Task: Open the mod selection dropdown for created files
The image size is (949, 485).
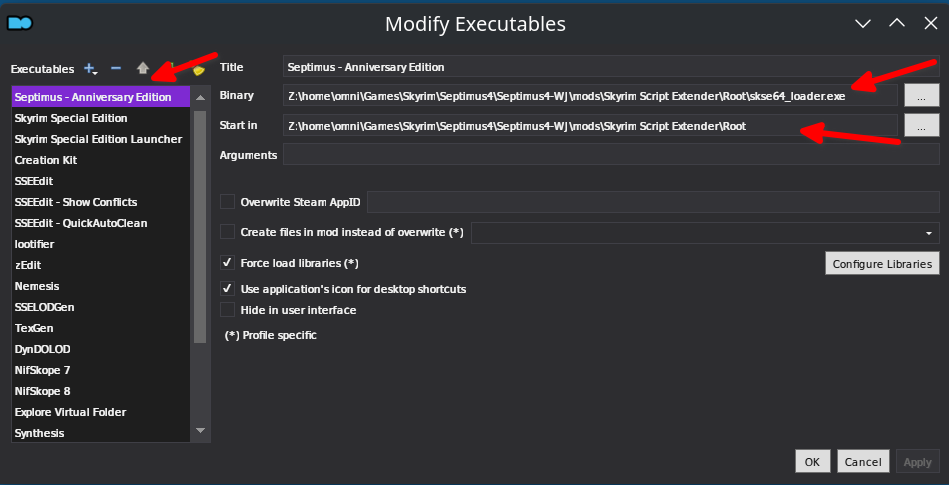Action: click(930, 232)
